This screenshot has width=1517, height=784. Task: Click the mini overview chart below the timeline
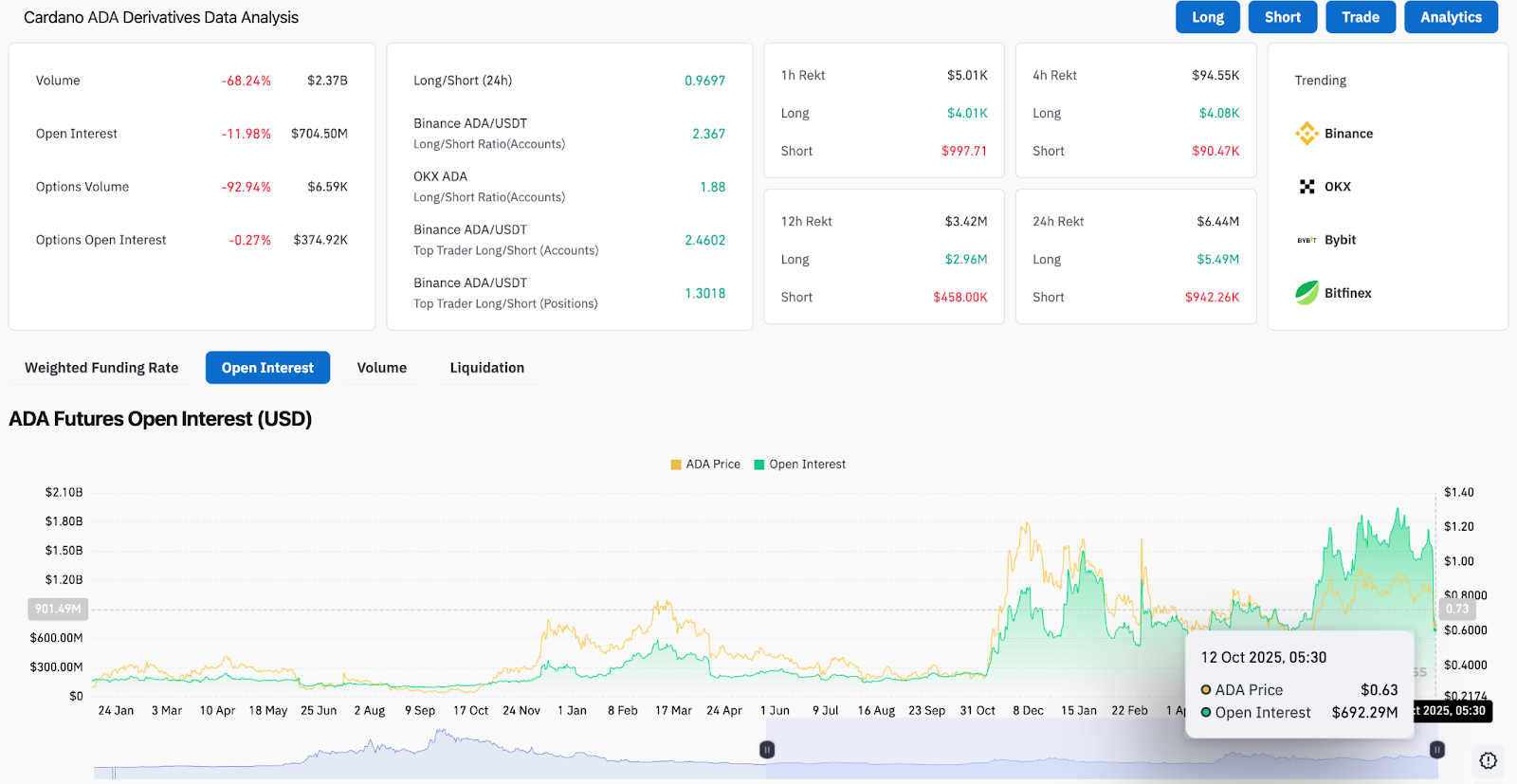click(427, 756)
